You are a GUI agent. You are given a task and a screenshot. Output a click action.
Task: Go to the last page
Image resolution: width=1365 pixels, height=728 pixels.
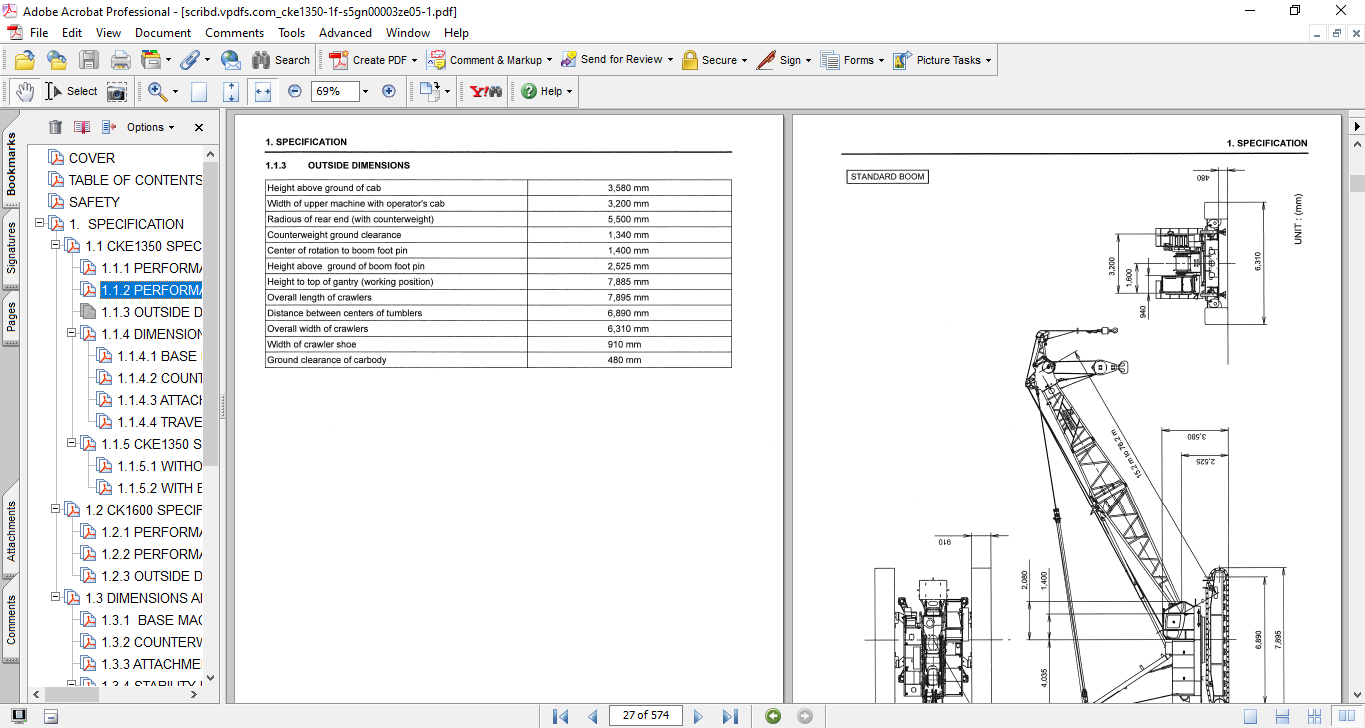pyautogui.click(x=730, y=716)
